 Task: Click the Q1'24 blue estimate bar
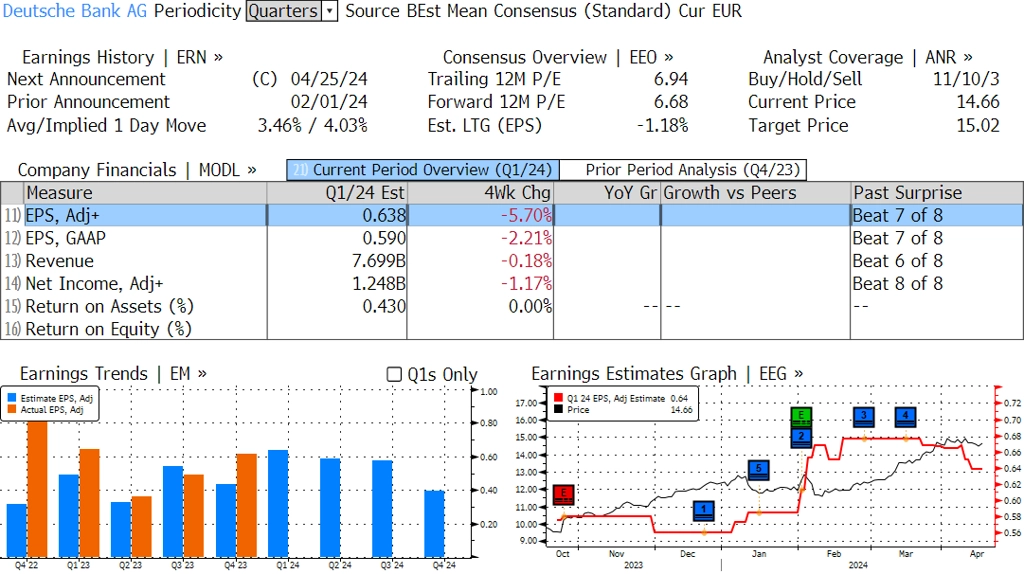[278, 503]
